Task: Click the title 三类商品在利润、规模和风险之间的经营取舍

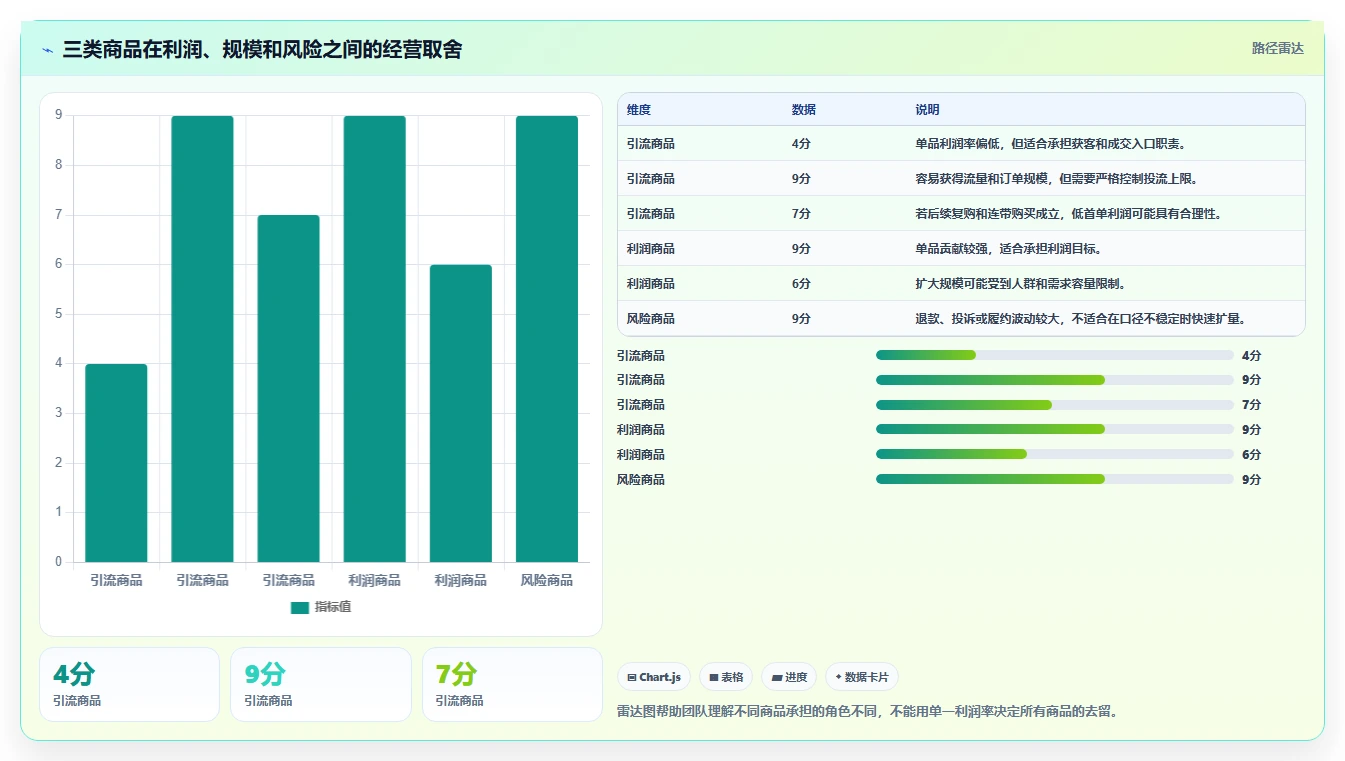Action: [262, 49]
